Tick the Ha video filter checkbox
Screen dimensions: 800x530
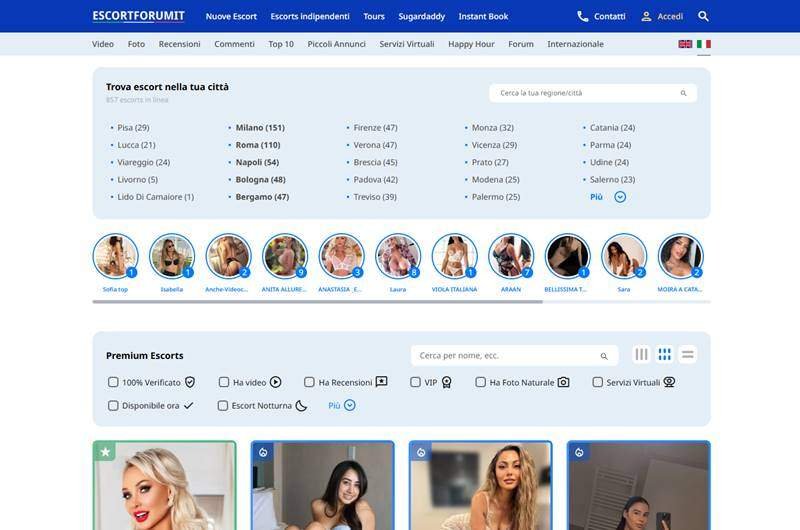[x=224, y=382]
